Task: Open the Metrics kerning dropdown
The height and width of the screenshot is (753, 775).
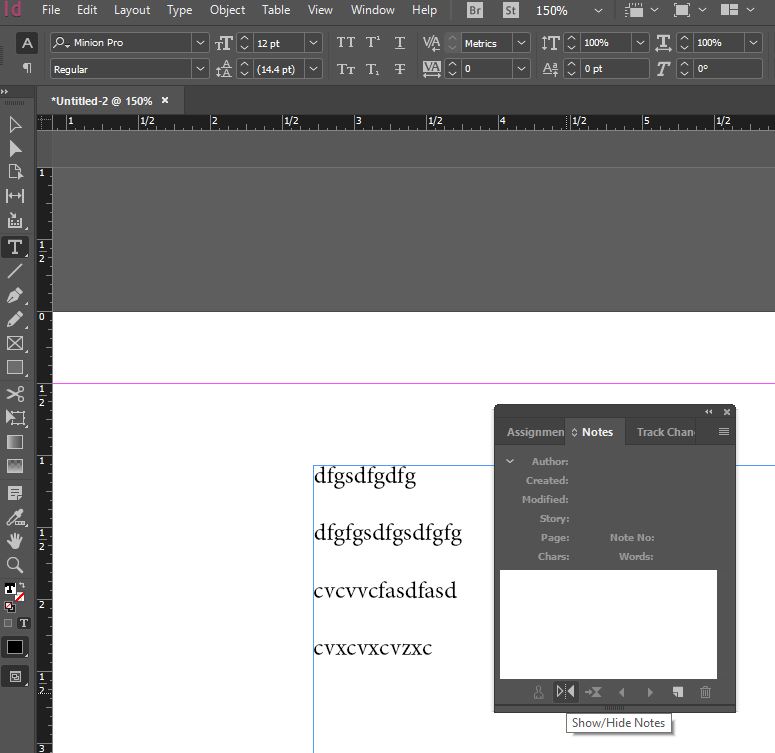Action: pos(521,43)
